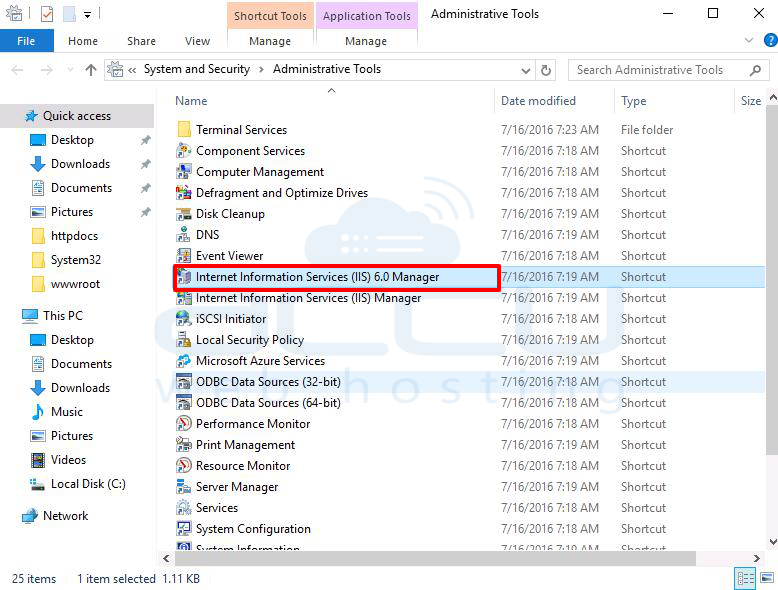Click the Internet Information Services (IIS) Manager icon
This screenshot has height=590, width=778.
(184, 298)
